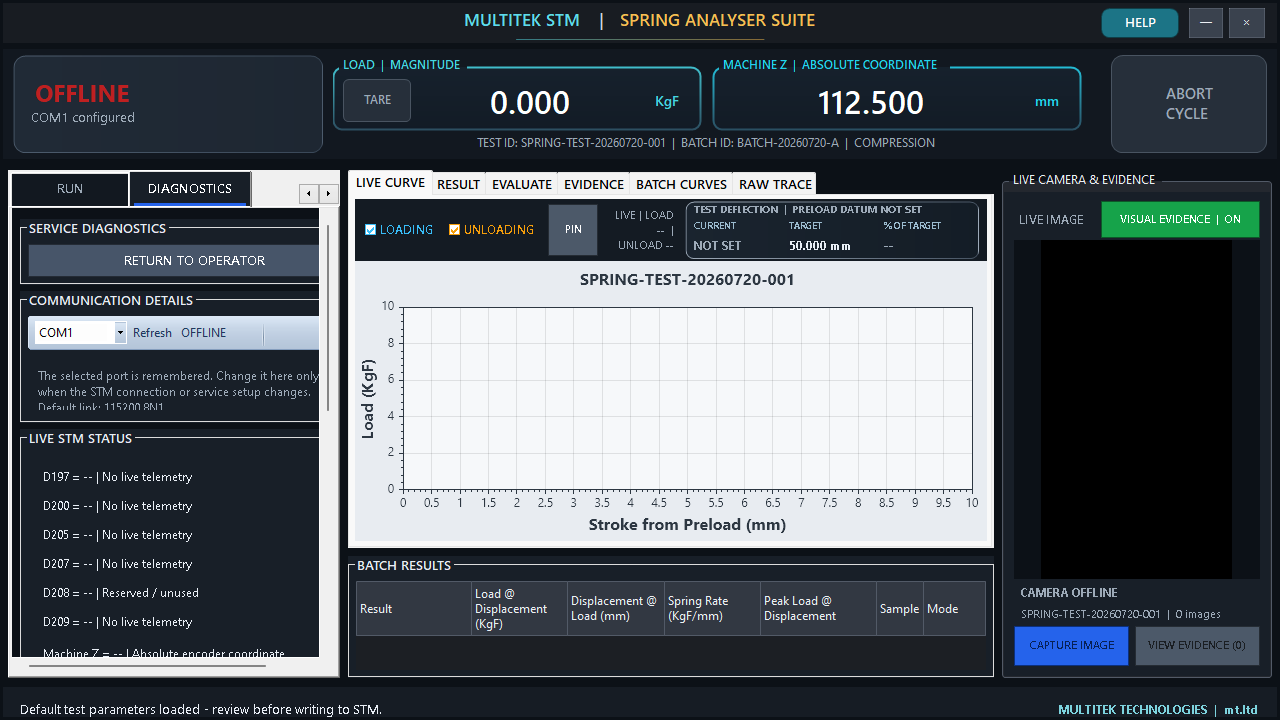Open the BATCH CURVES tab
This screenshot has height=720, width=1280.
682,184
